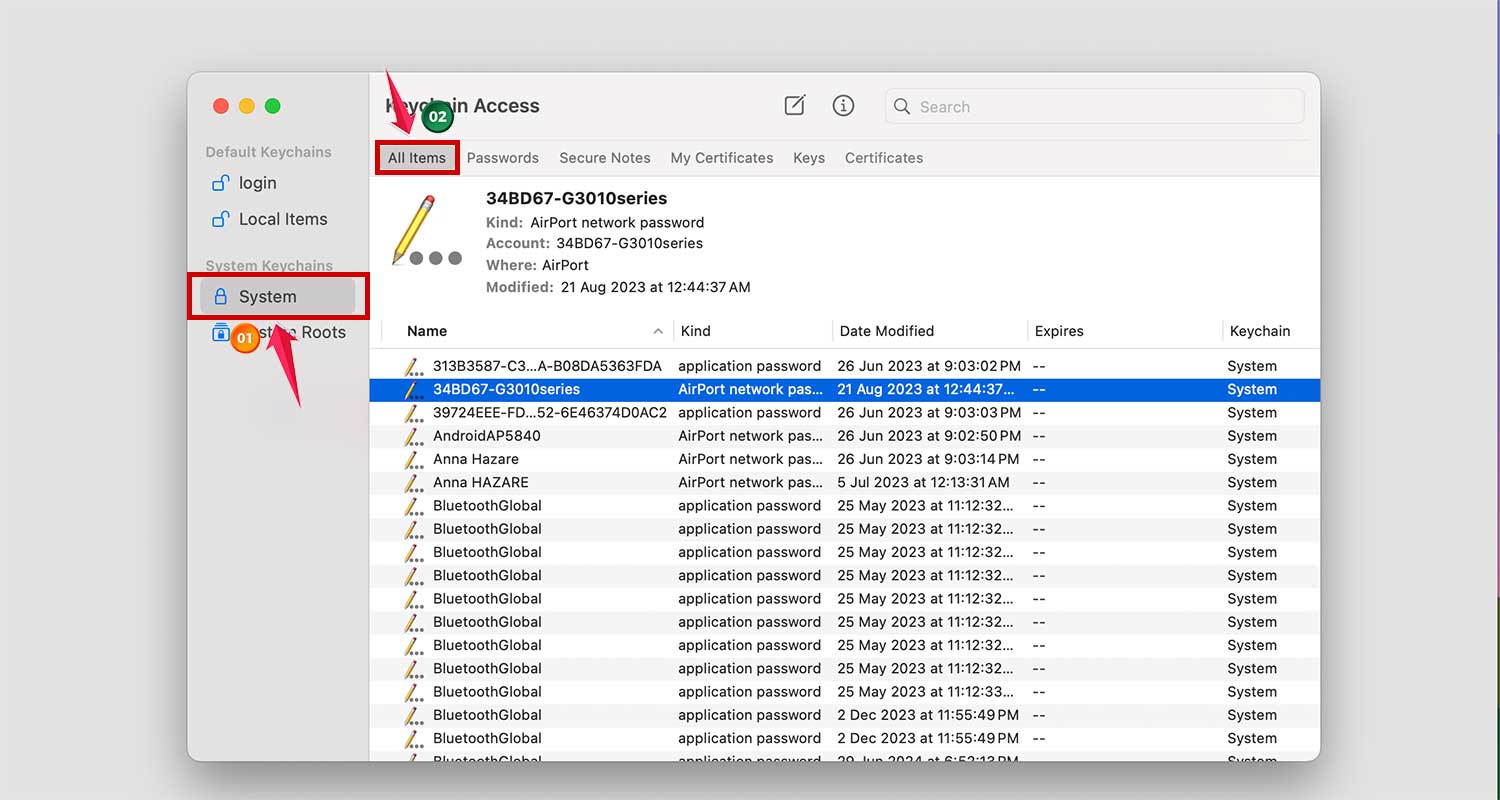Open the new item pencil icon

click(x=794, y=106)
